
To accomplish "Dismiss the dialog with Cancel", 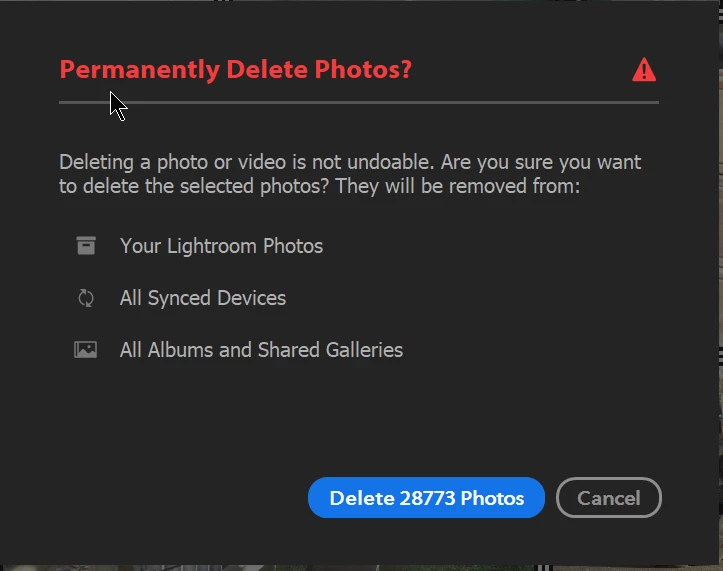I will (609, 498).
